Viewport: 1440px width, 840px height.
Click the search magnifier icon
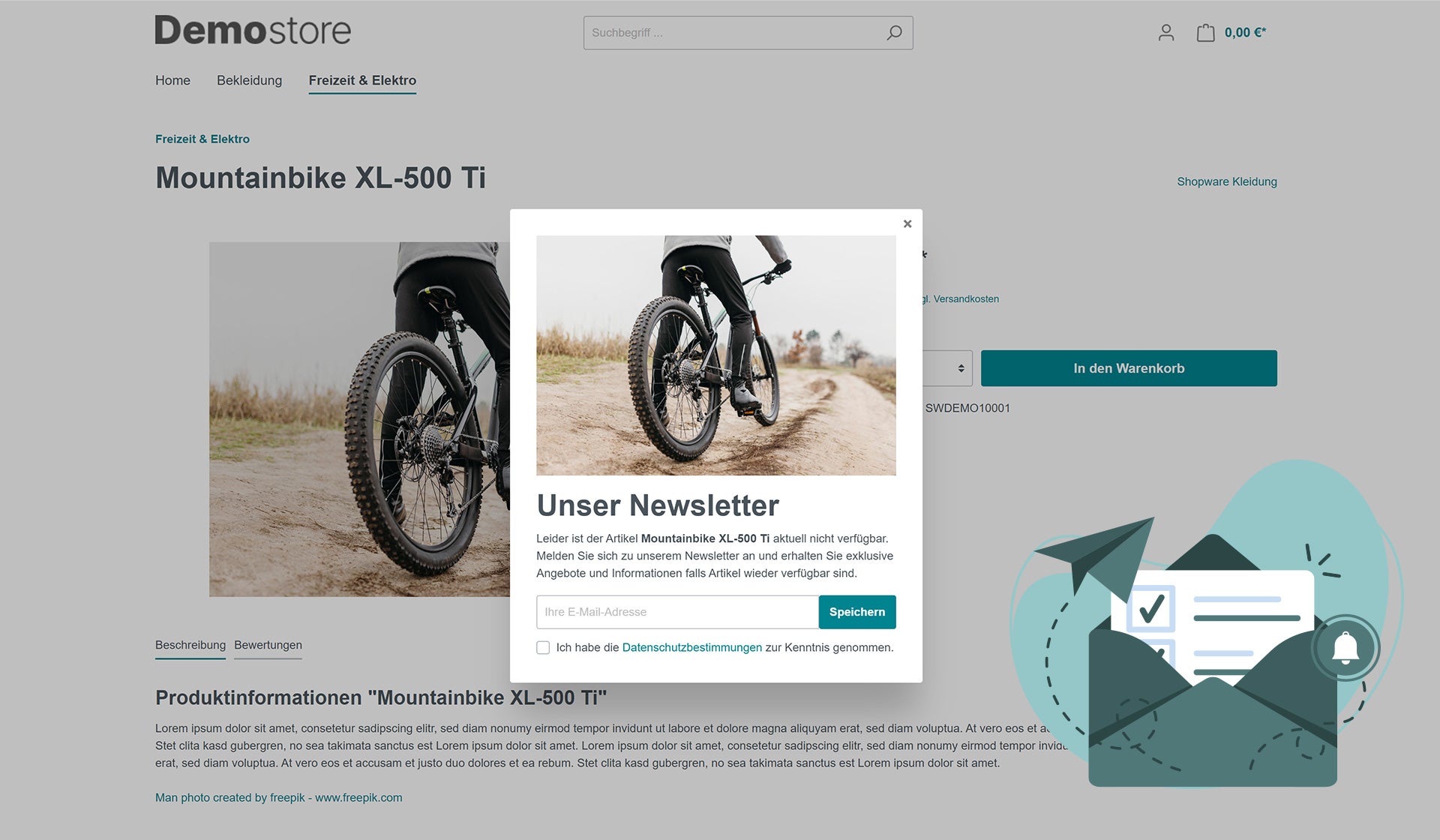893,32
